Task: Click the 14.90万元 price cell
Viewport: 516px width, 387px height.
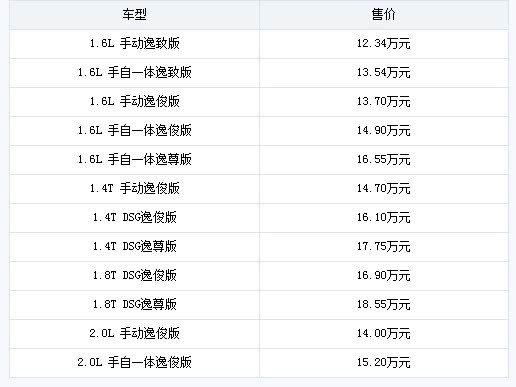Action: coord(384,131)
